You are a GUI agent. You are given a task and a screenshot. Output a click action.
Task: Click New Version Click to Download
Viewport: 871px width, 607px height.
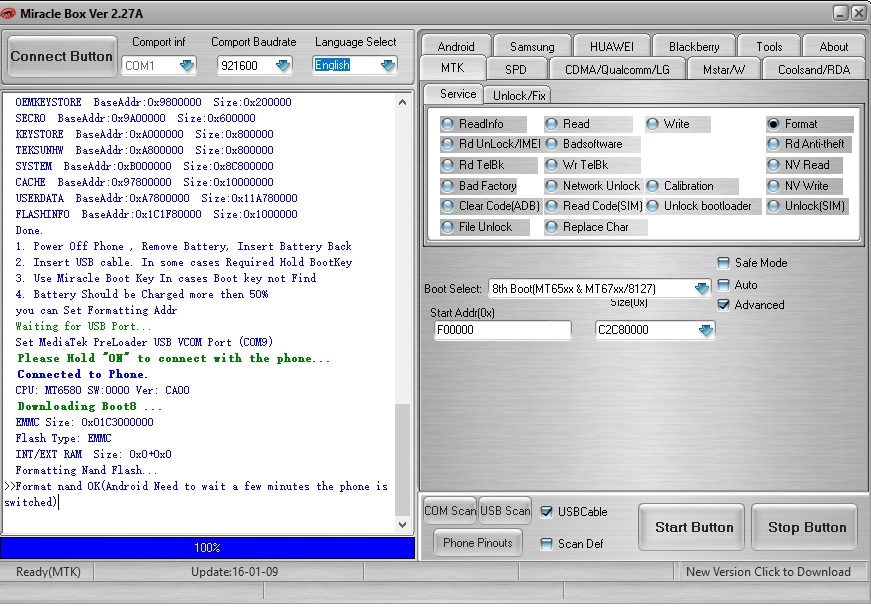768,571
